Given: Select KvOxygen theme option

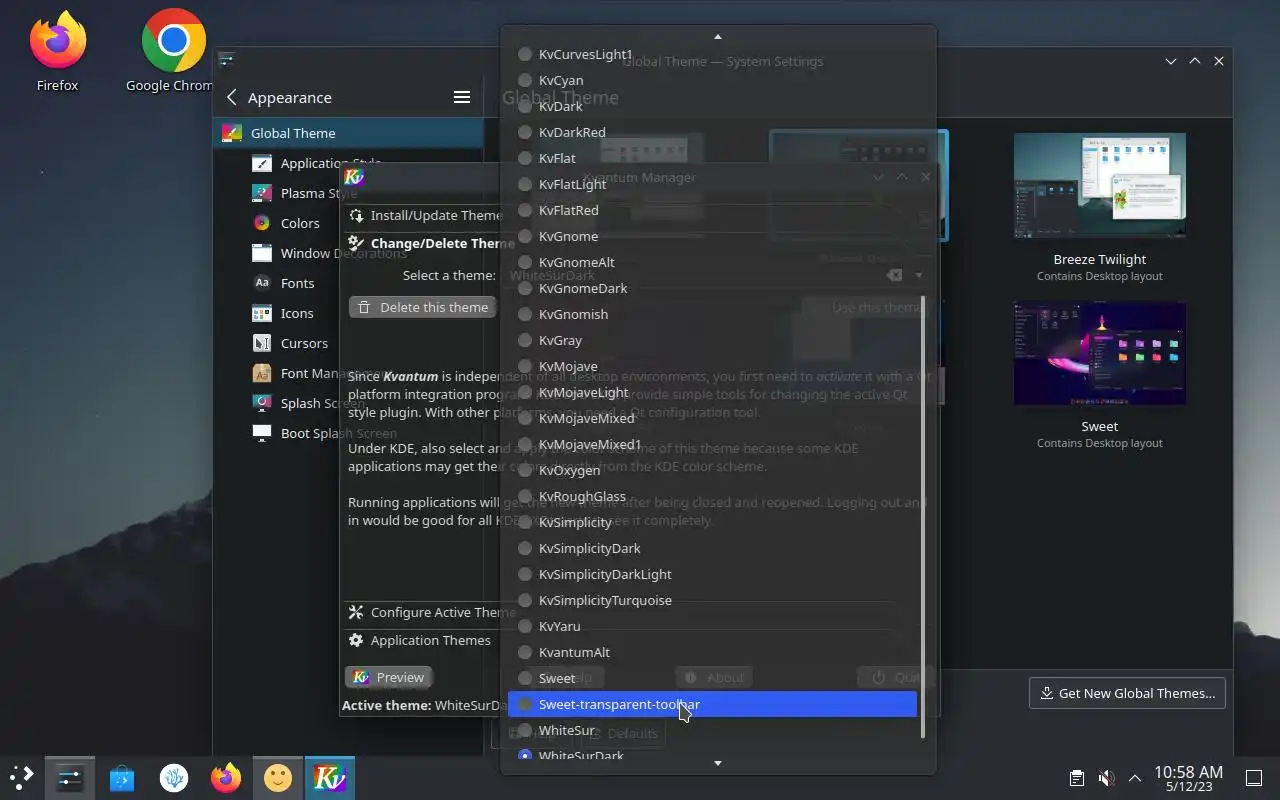Looking at the screenshot, I should pos(712,470).
